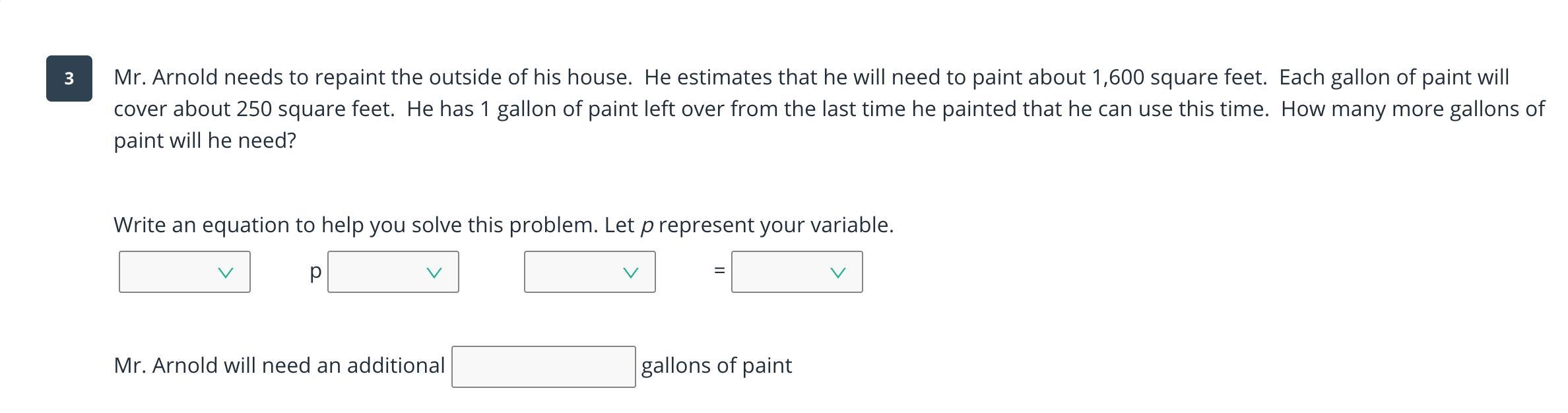
Task: Click the "gallons of paint" label after the input
Action: tap(716, 365)
